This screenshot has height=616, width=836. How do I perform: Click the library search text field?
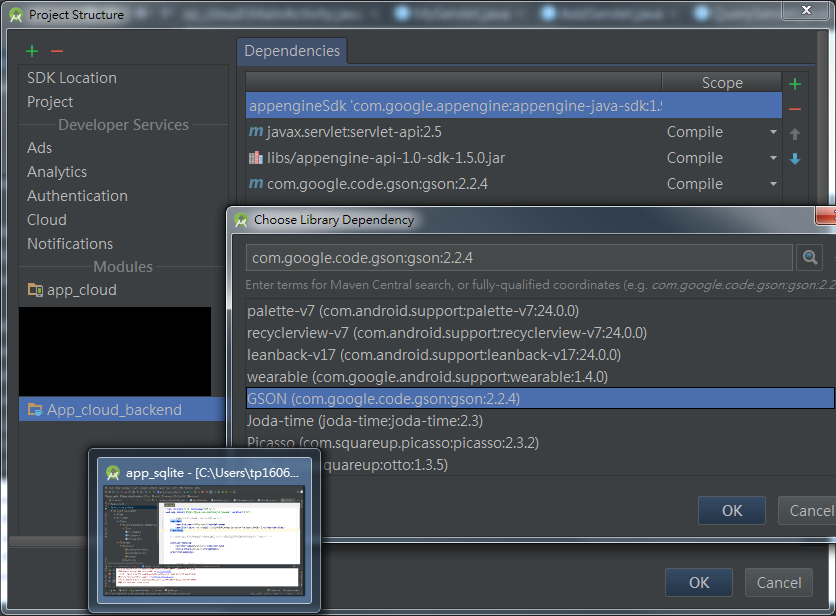[519, 258]
